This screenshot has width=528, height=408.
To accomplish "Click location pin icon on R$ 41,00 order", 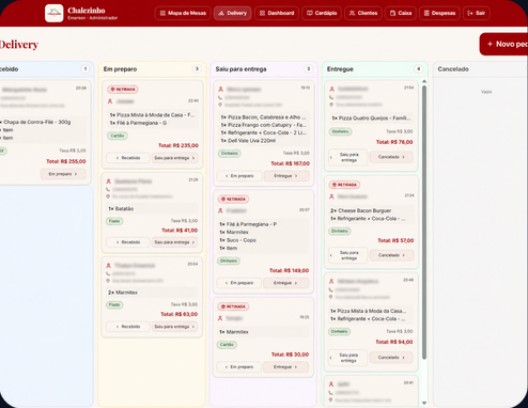I will [x=108, y=196].
